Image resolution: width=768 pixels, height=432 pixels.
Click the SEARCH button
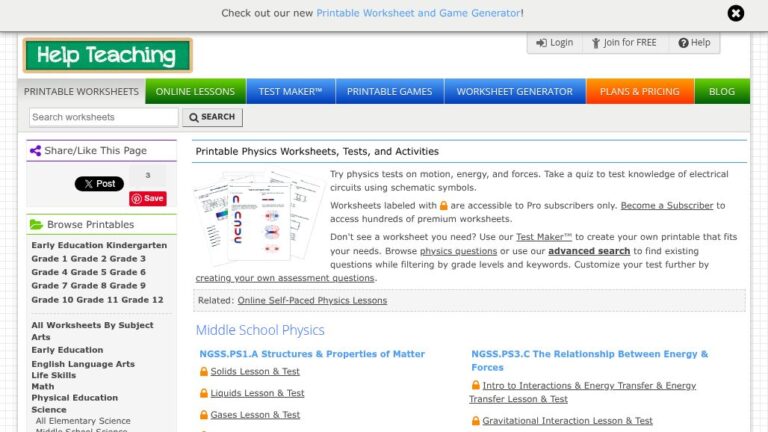212,117
